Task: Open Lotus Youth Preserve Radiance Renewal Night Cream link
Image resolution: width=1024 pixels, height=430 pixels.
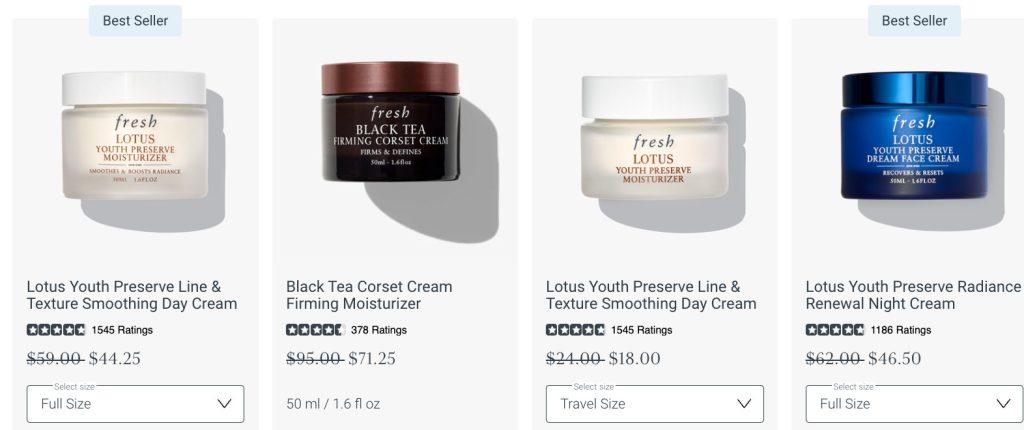Action: pyautogui.click(x=912, y=295)
